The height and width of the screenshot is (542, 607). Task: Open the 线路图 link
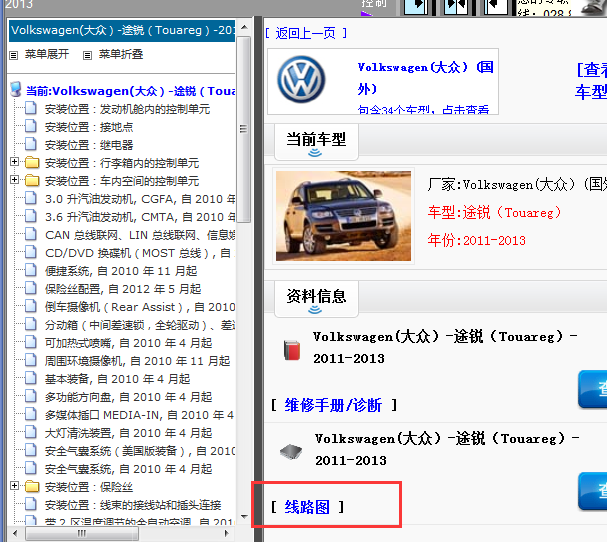(307, 507)
